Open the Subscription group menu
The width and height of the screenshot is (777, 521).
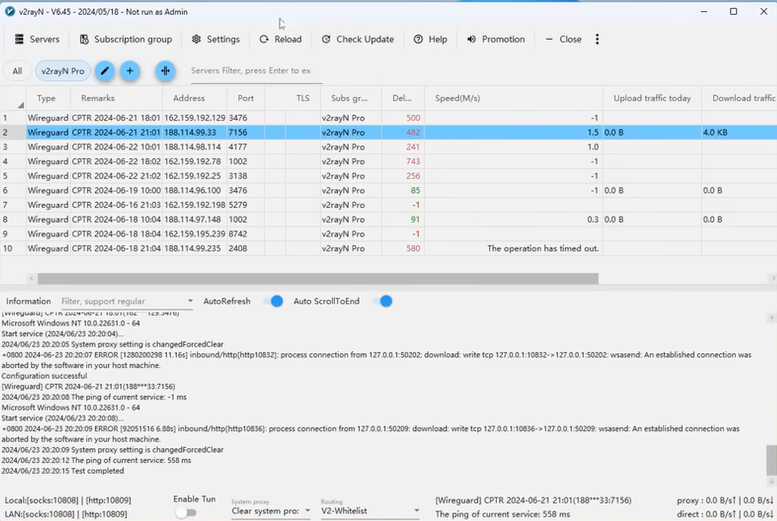click(126, 39)
